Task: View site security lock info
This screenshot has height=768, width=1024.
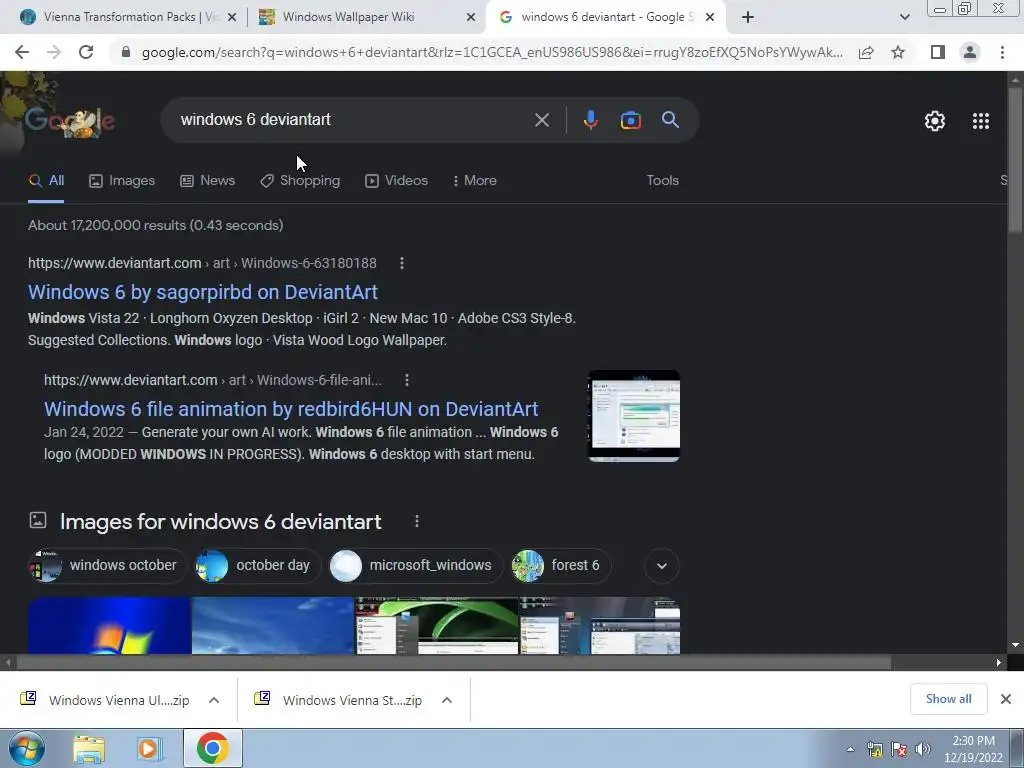Action: tap(126, 52)
